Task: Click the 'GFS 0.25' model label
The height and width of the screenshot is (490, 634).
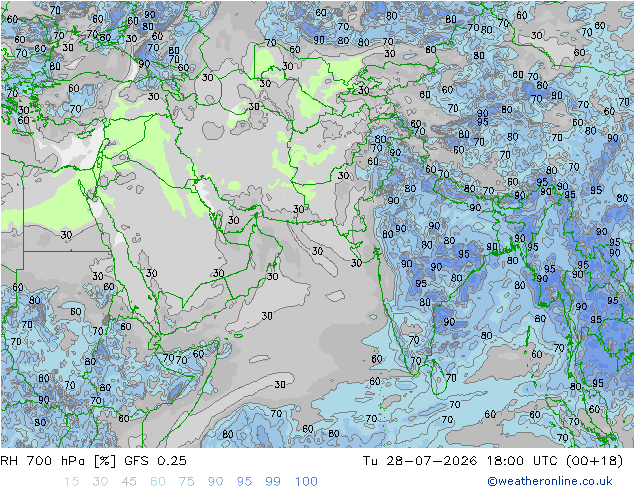Action: [x=155, y=461]
